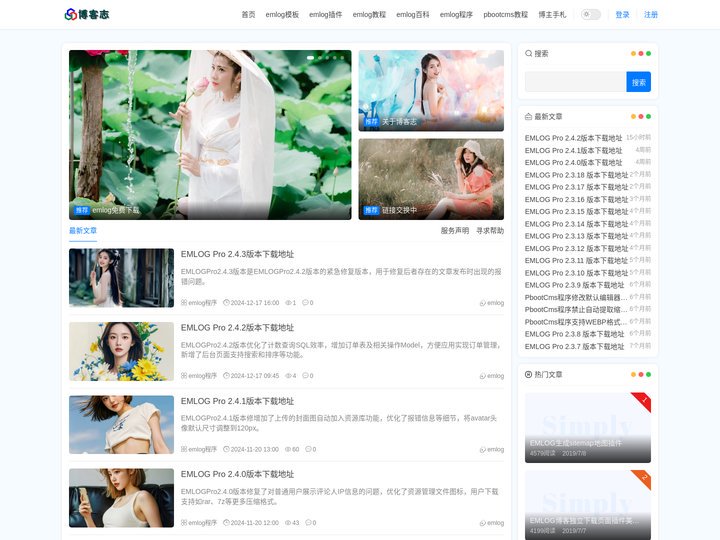Click author emlog icon on 2.4.1 article
720x540 pixels.
click(483, 450)
